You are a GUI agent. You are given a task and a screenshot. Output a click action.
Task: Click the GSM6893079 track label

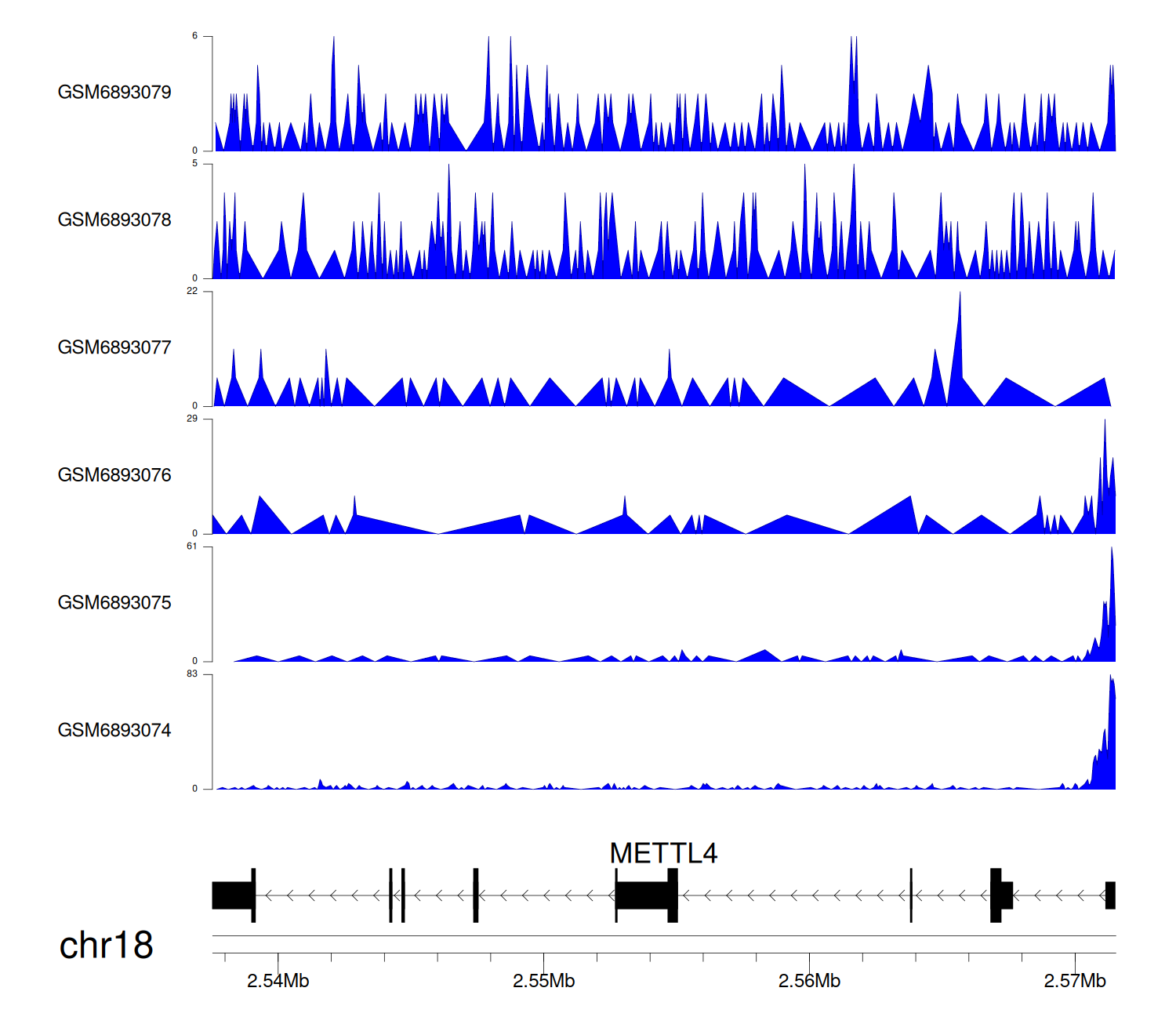tap(114, 93)
